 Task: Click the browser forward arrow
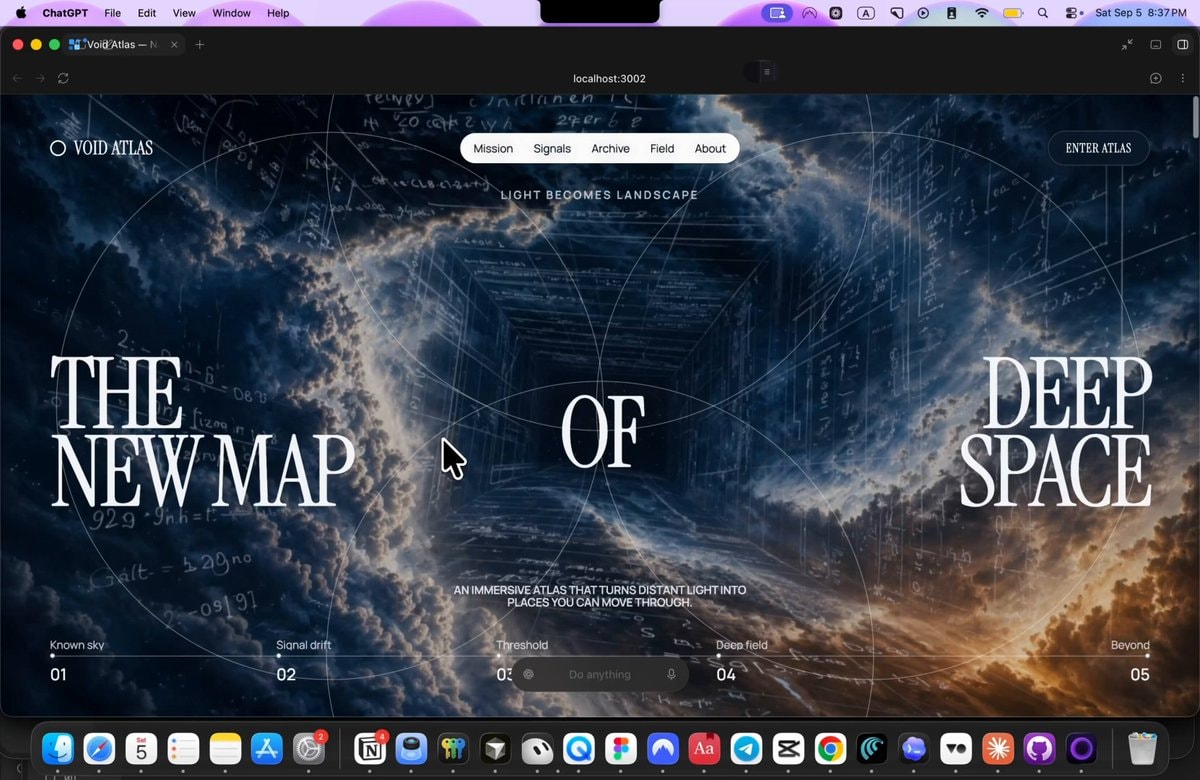[x=40, y=78]
